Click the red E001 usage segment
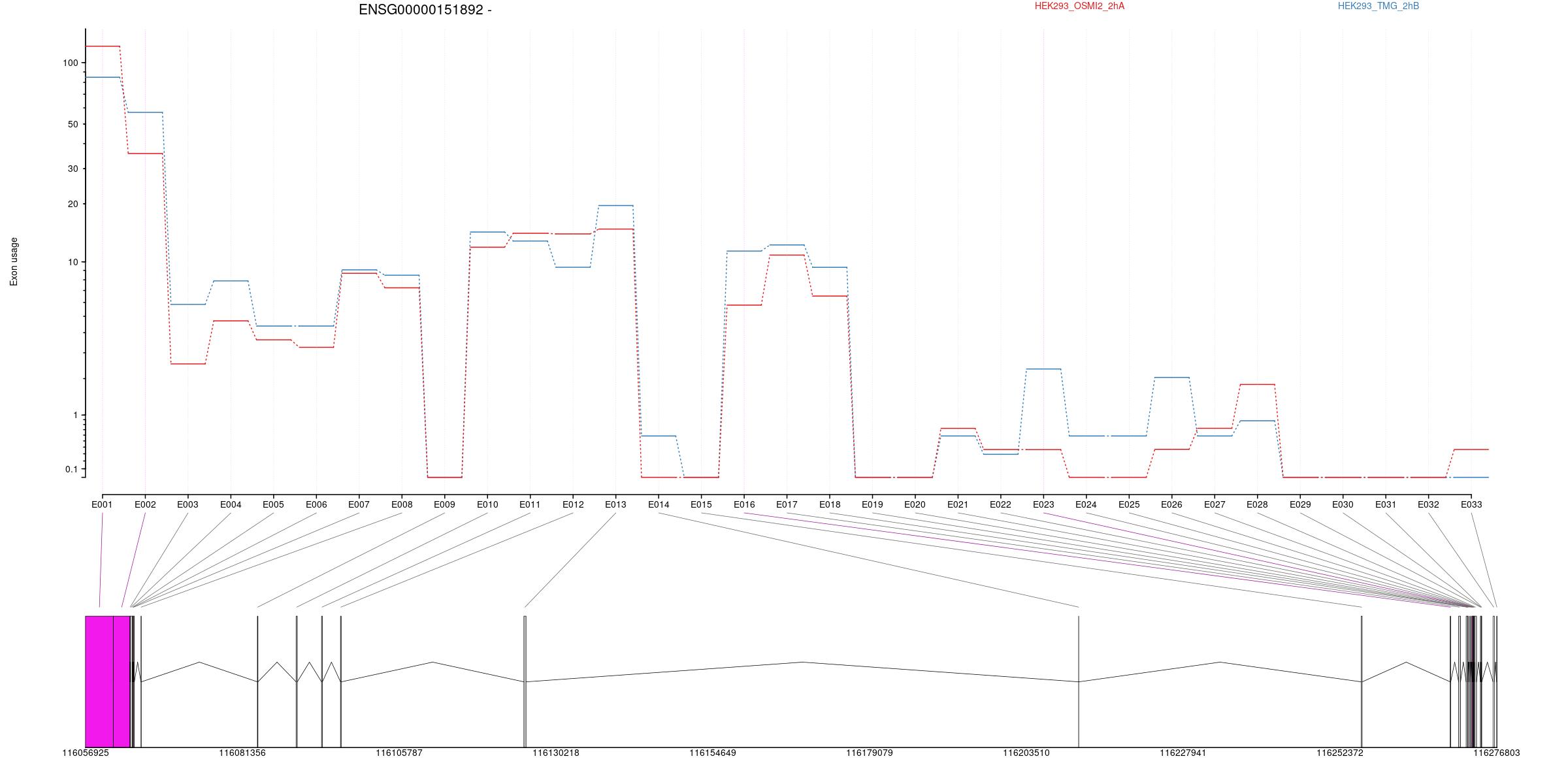Viewport: 1568px width, 784px height. [x=103, y=46]
